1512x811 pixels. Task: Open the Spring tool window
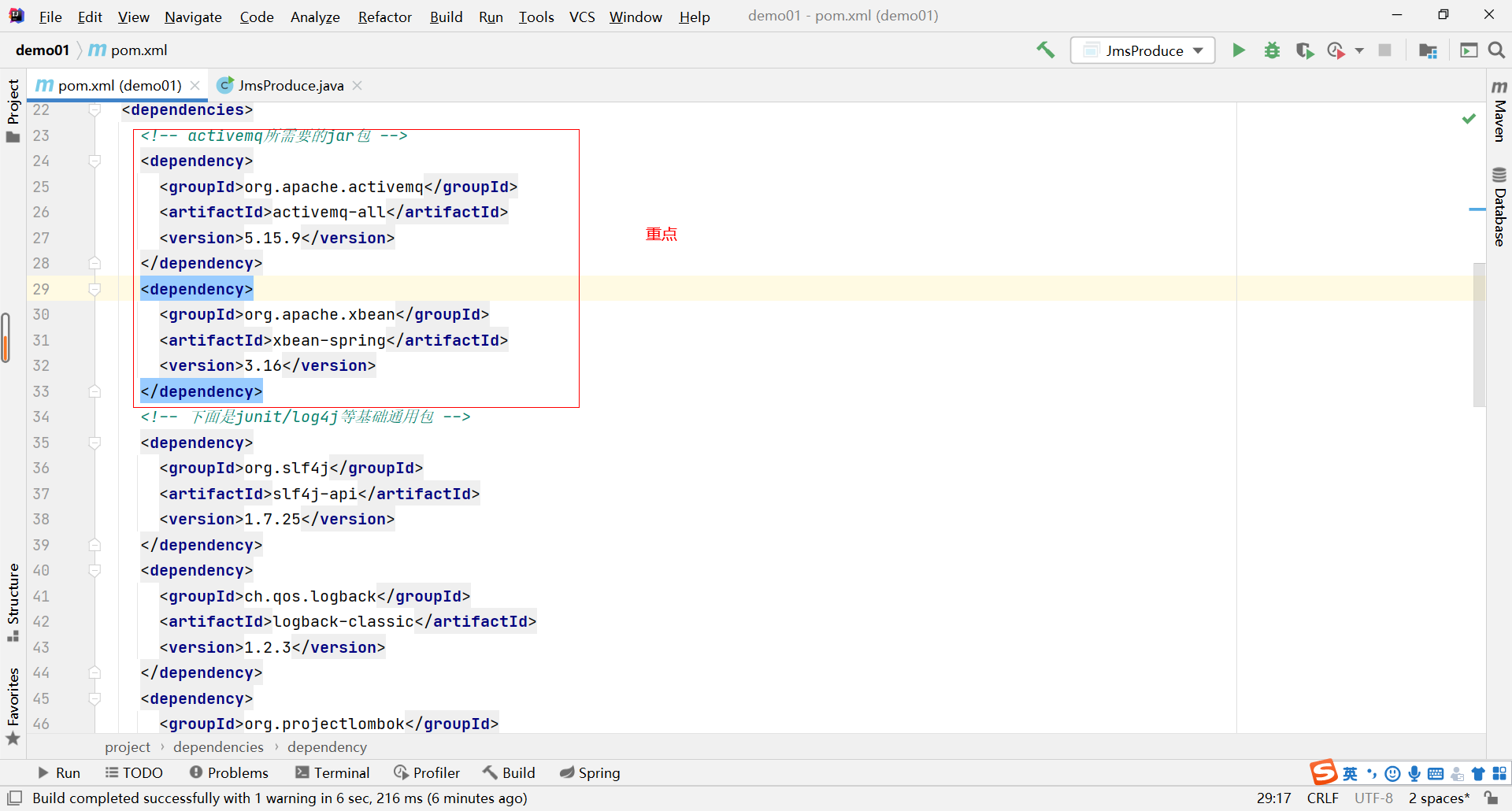[x=590, y=772]
